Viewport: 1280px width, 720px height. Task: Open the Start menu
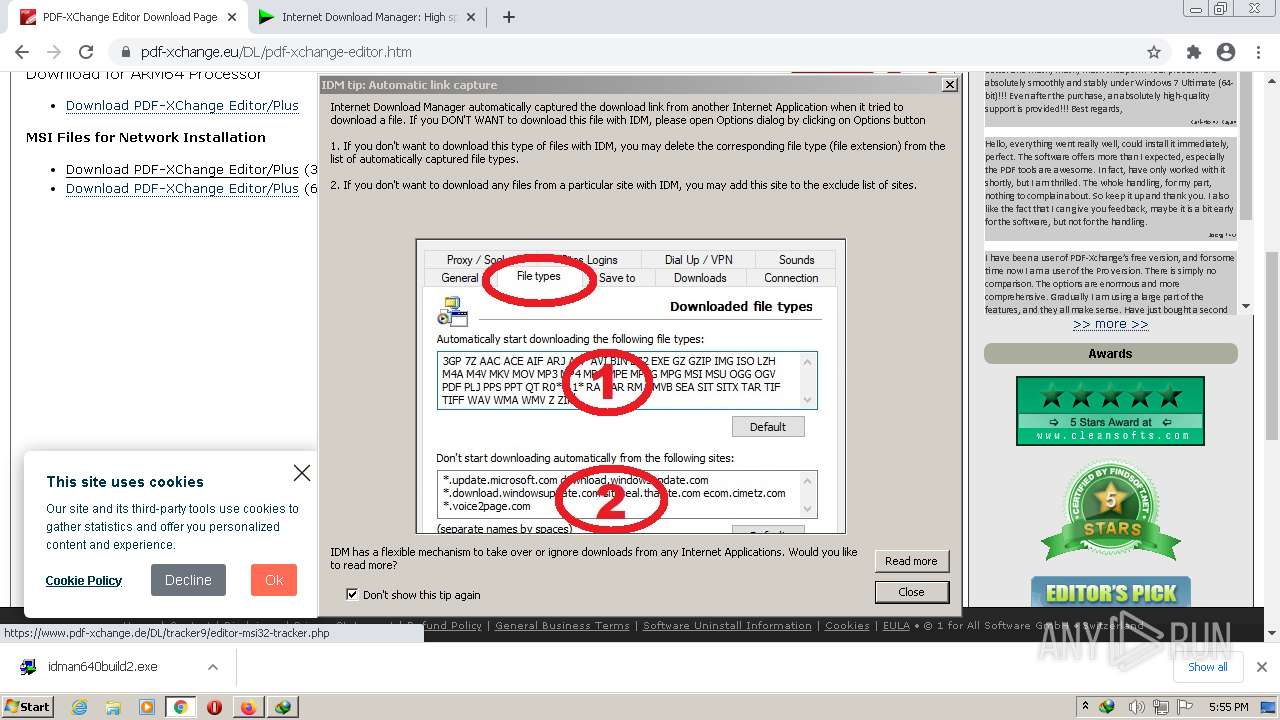pyautogui.click(x=28, y=707)
